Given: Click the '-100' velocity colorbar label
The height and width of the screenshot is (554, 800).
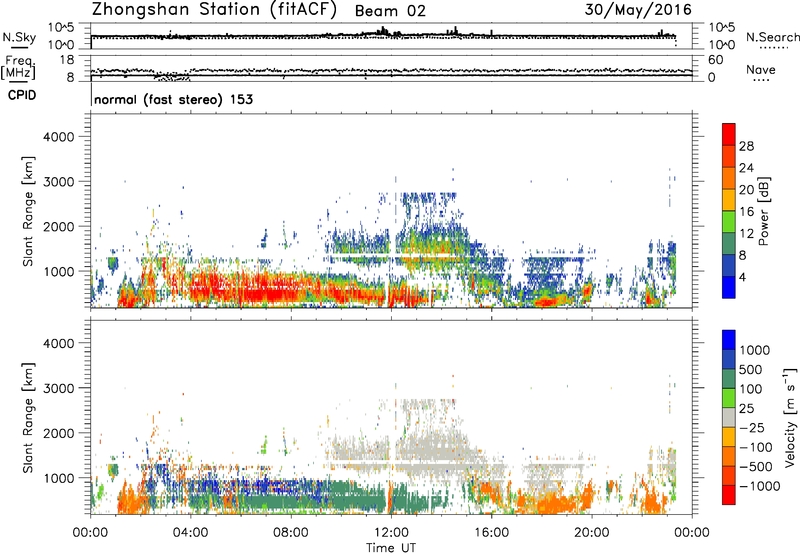Looking at the screenshot, I should coord(756,447).
